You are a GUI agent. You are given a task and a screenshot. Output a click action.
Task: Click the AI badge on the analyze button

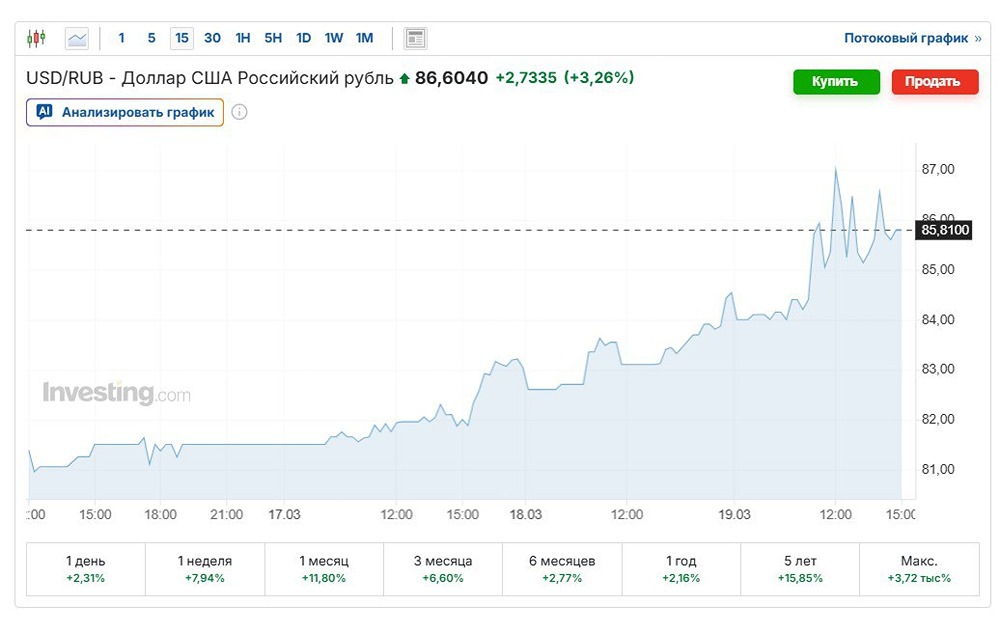click(x=44, y=112)
